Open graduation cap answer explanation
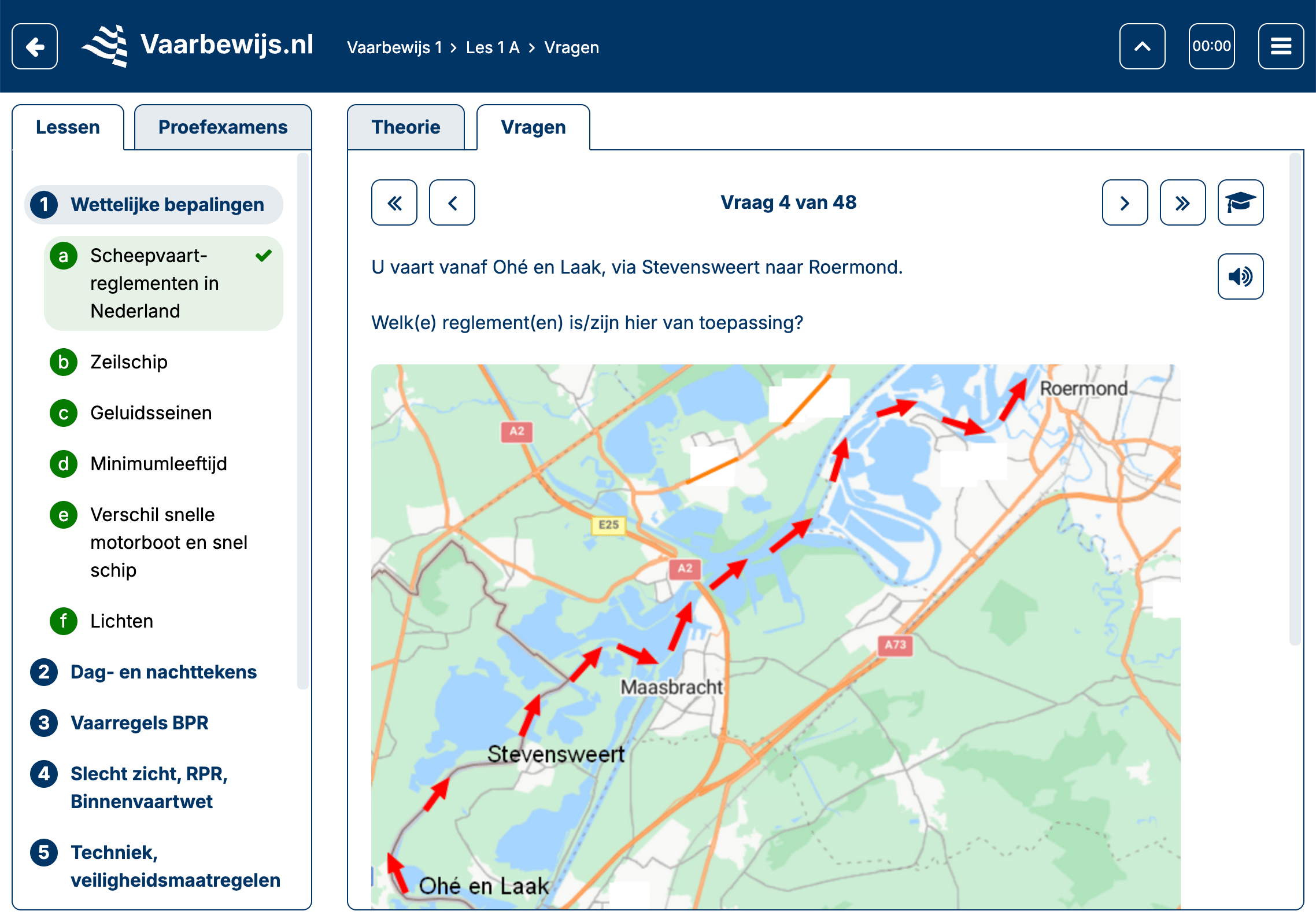Viewport: 1316px width, 922px height. tap(1240, 202)
